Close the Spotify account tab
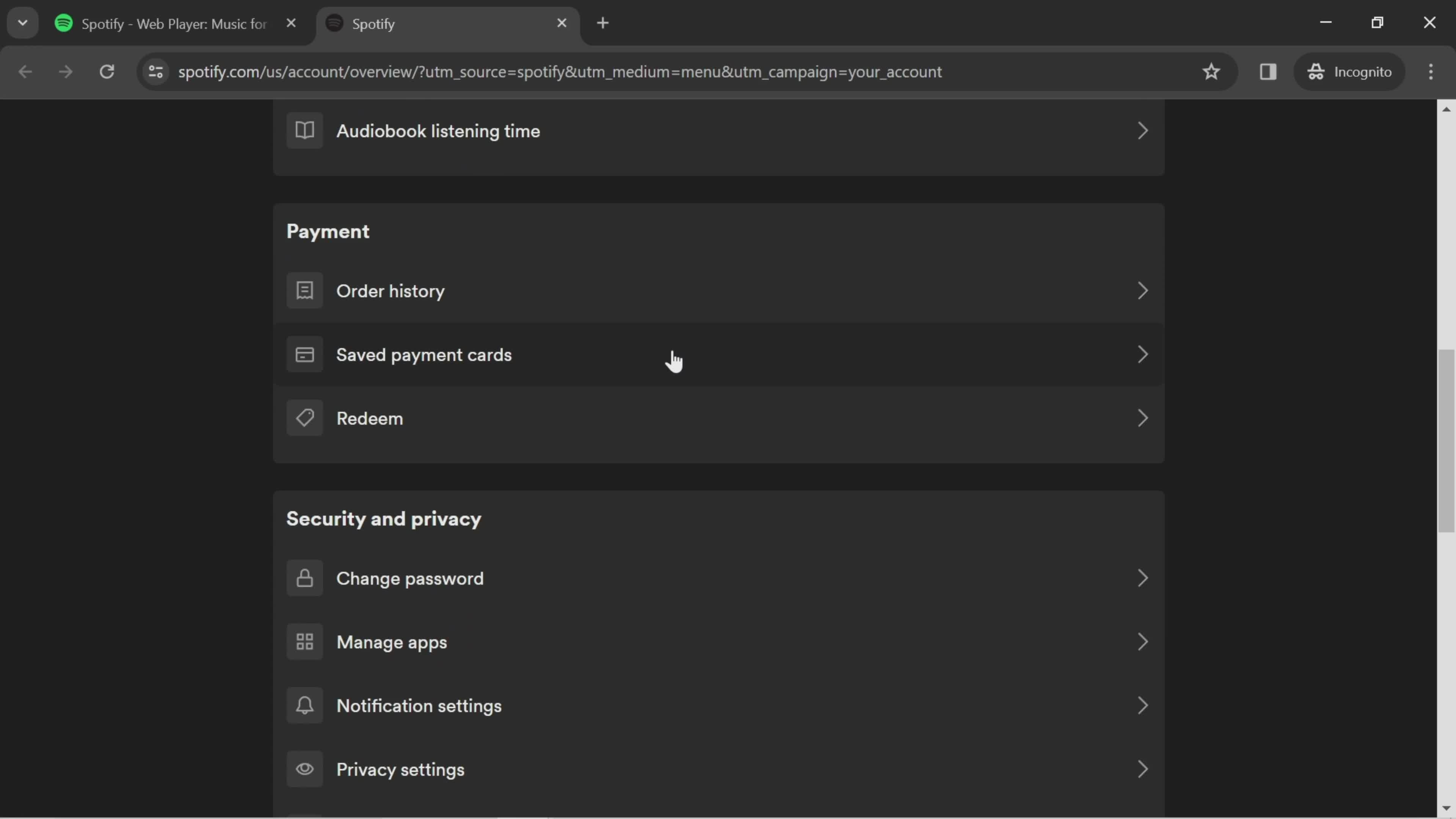The width and height of the screenshot is (1456, 819). tap(561, 23)
